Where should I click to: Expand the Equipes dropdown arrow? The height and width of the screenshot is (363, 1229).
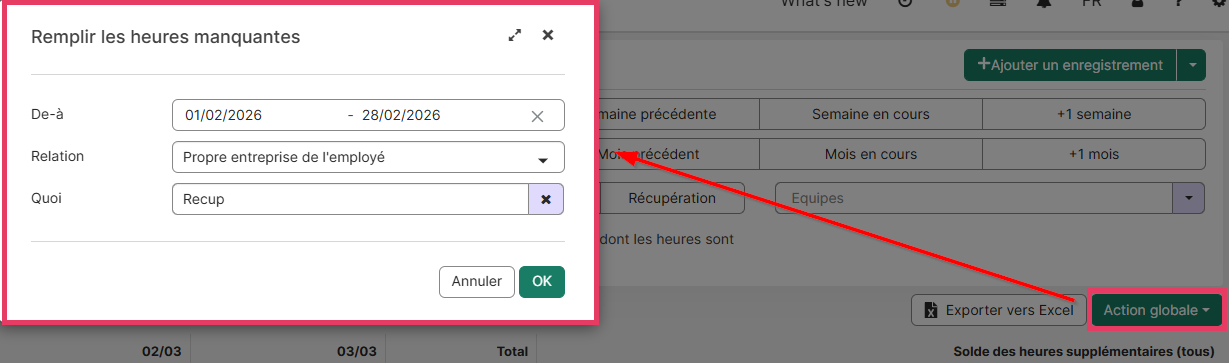[1188, 198]
